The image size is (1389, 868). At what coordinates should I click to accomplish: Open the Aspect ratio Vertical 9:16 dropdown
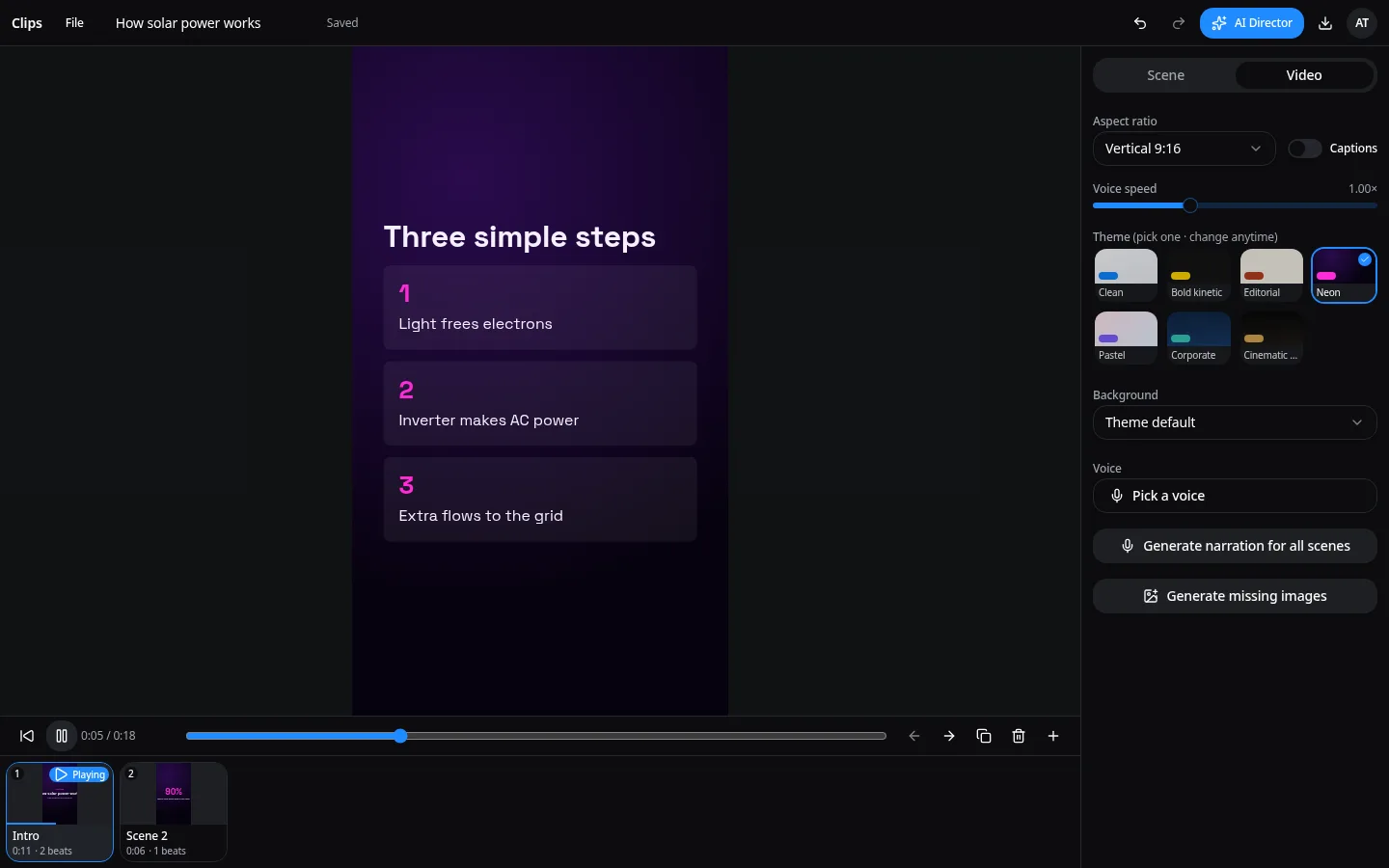(1184, 149)
